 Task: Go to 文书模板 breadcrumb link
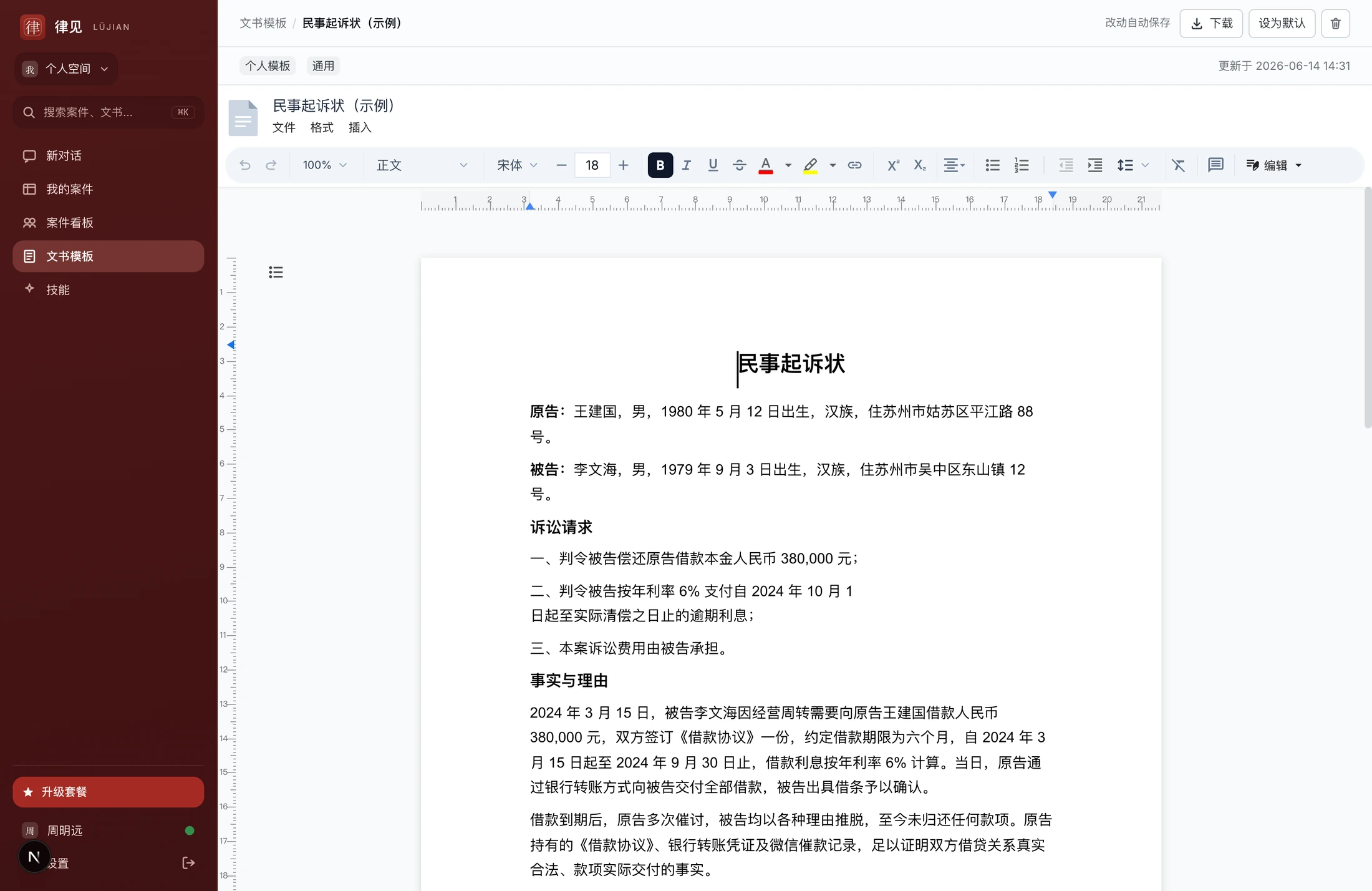pyautogui.click(x=263, y=23)
